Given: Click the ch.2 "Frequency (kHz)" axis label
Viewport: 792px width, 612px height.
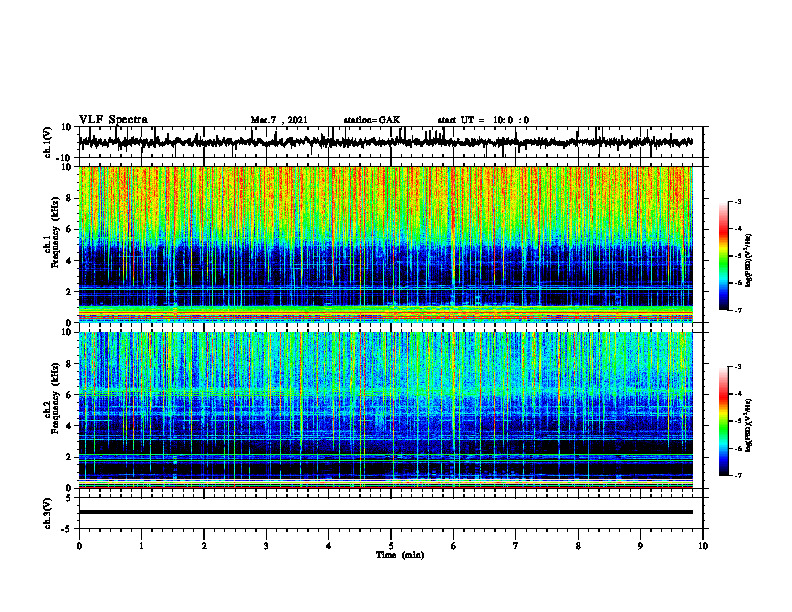Looking at the screenshot, I should coord(55,398).
